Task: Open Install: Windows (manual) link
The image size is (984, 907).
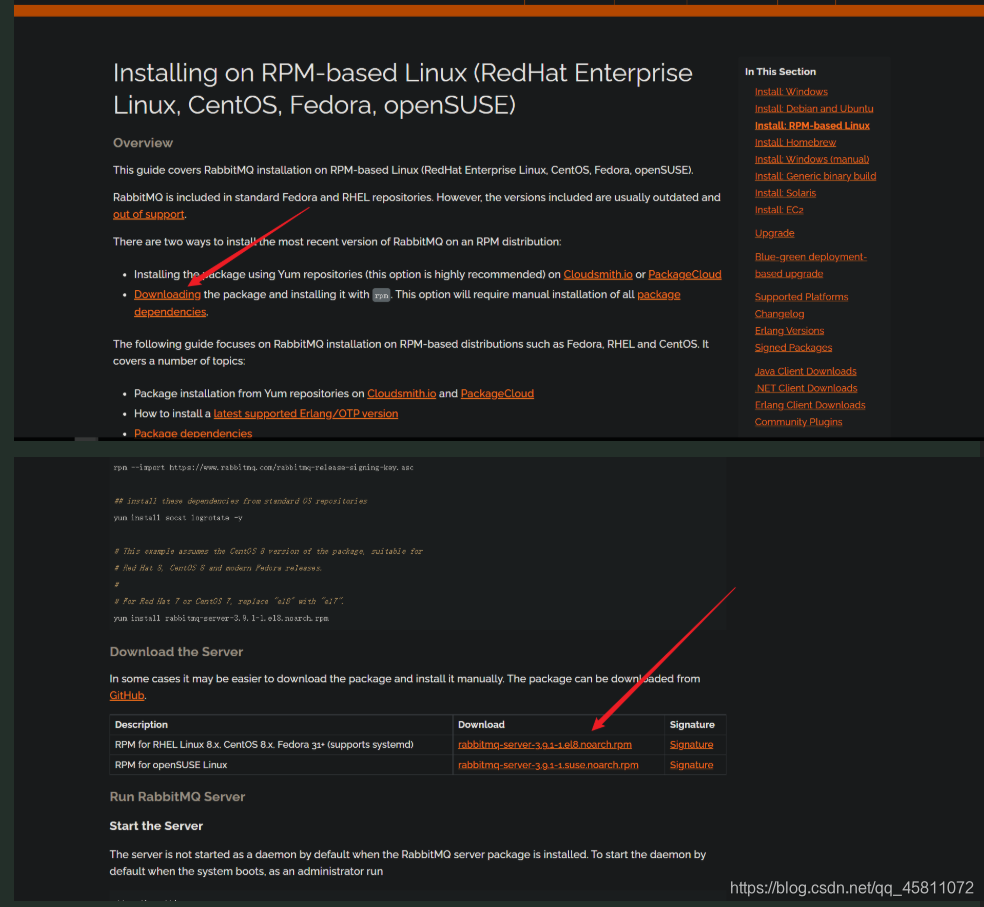Action: (811, 159)
